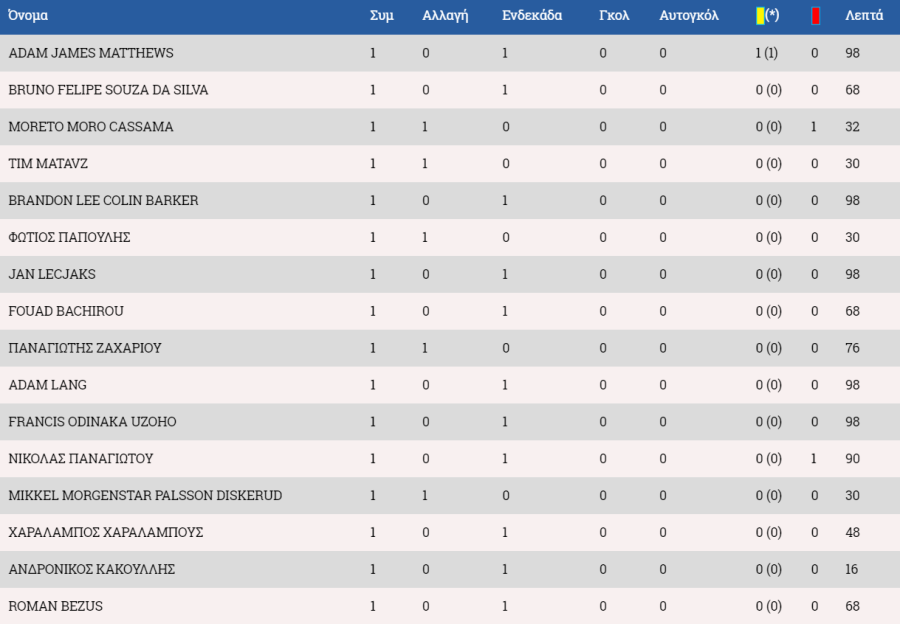Image resolution: width=900 pixels, height=624 pixels.
Task: Open ΦΩΤΙΟΣ ΠΑΠΟΥΛΗΣ player entry
Action: tap(69, 237)
